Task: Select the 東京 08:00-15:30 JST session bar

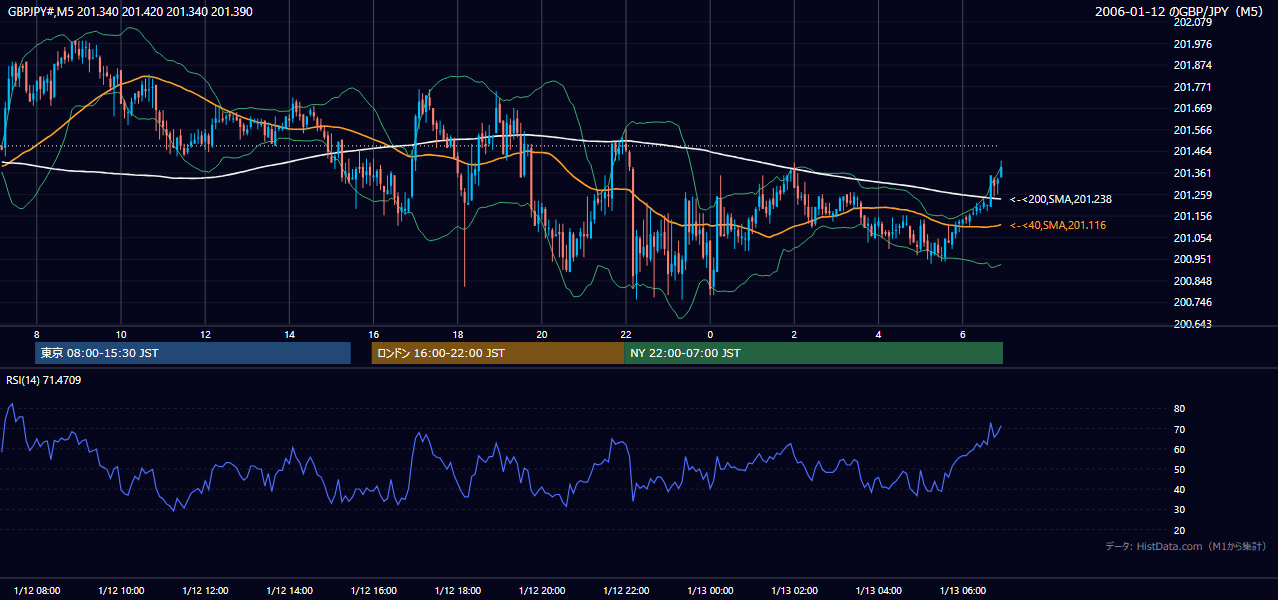Action: [x=193, y=353]
